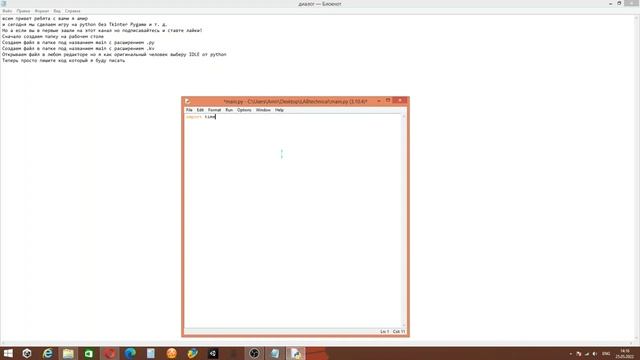Image resolution: width=640 pixels, height=360 pixels.
Task: Click Notepad line ending with расширением .py
Action: 78,42
